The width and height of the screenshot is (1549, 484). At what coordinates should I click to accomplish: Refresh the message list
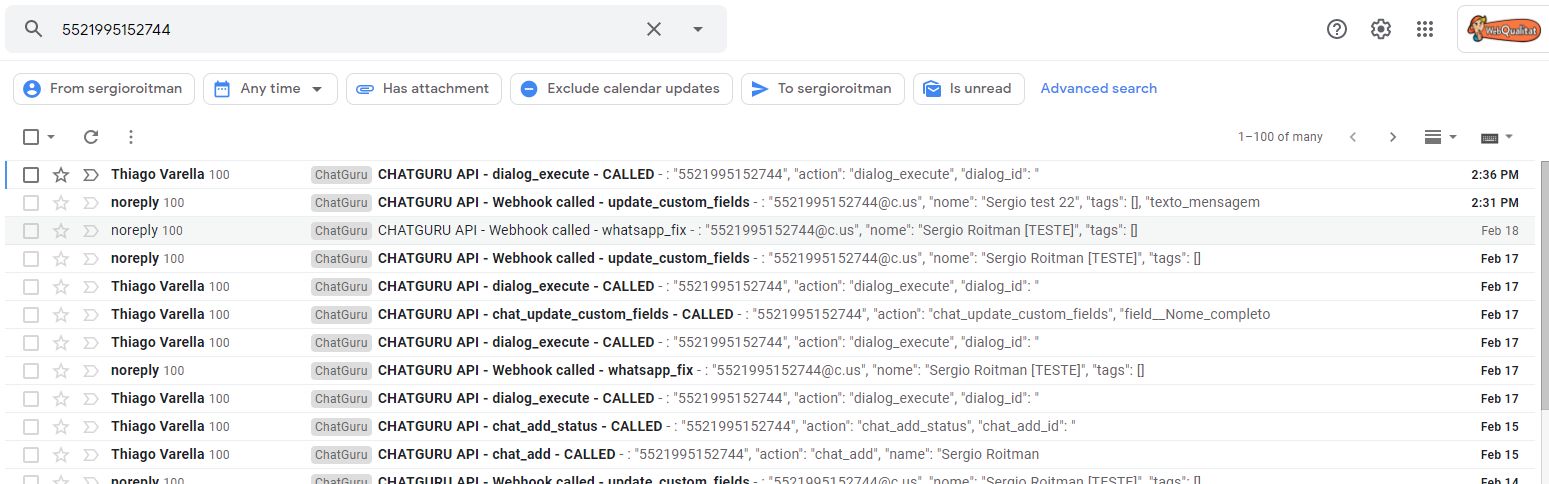(91, 137)
